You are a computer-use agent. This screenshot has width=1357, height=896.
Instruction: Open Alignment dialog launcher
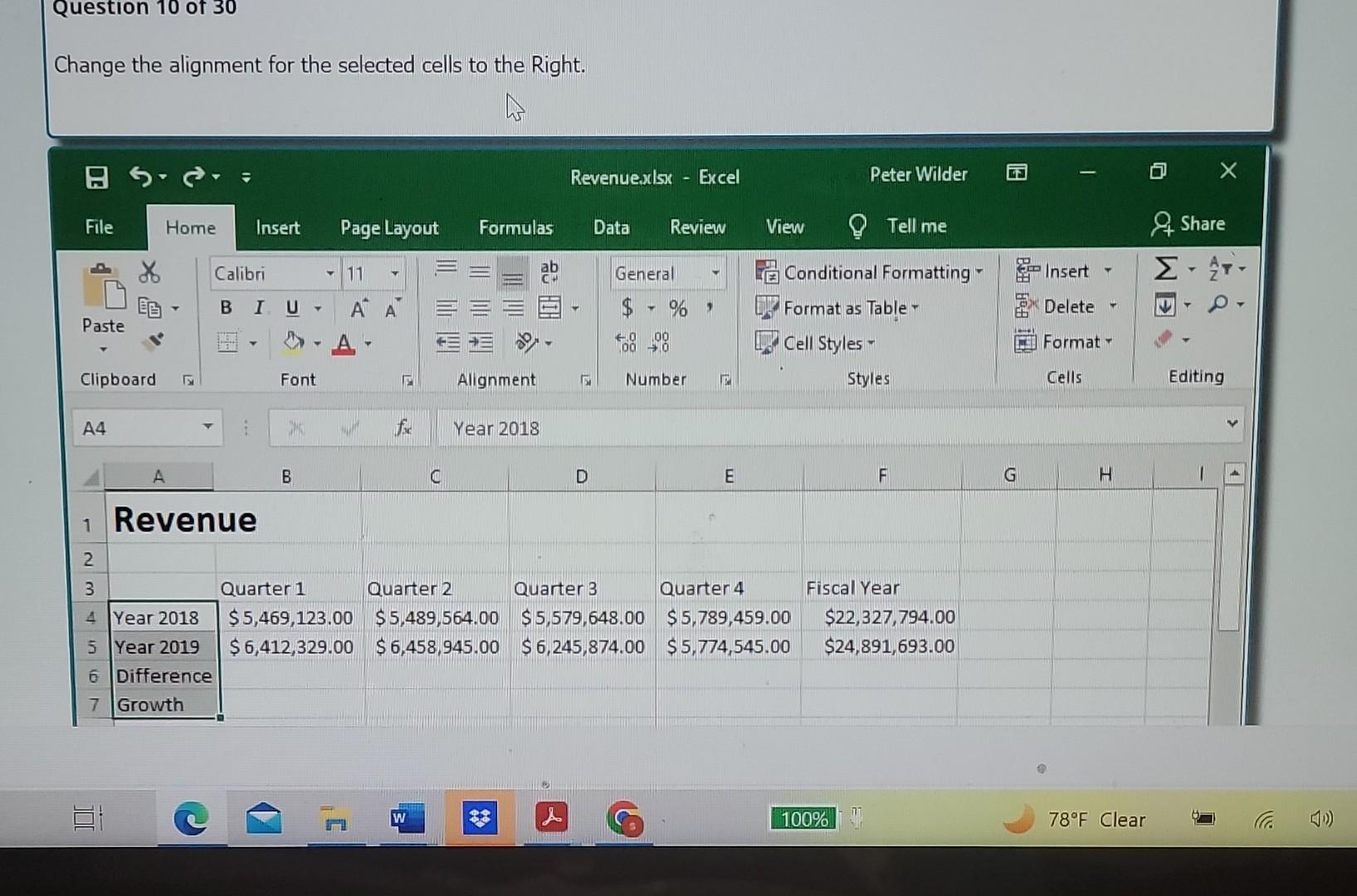(586, 380)
